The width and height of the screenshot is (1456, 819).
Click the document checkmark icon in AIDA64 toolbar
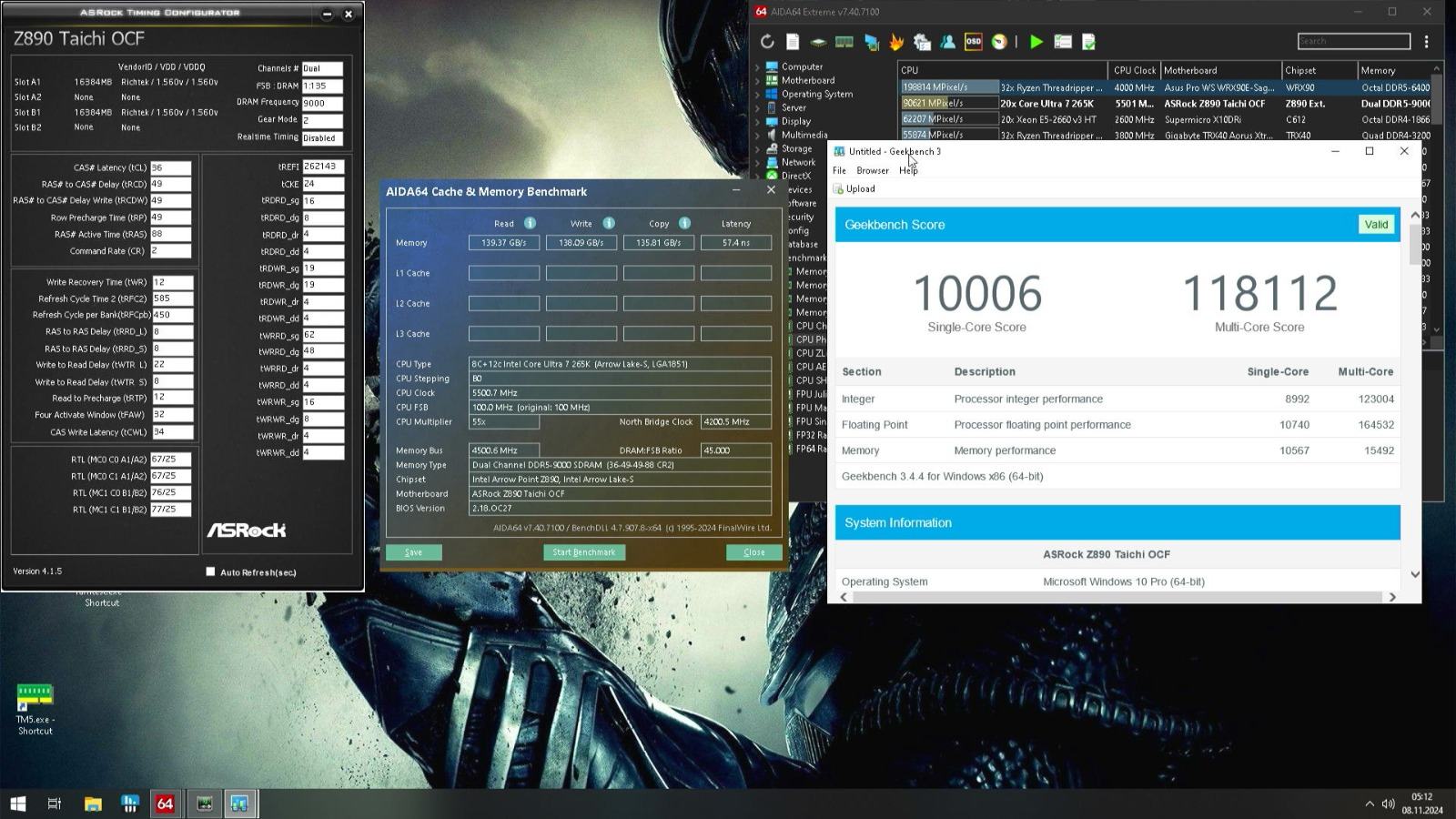click(1088, 42)
